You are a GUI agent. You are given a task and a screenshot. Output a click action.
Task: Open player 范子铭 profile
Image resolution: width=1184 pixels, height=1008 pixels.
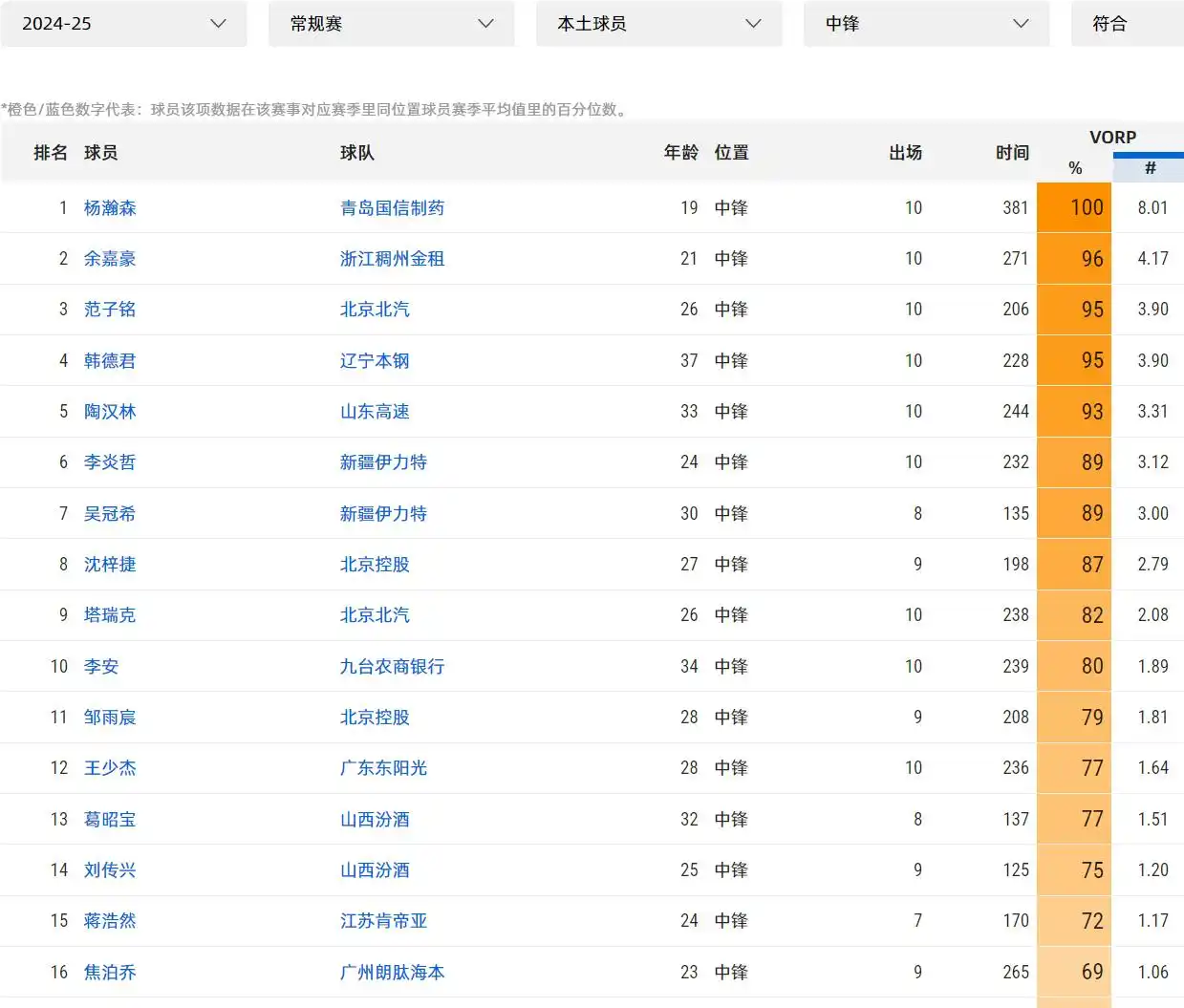[110, 310]
